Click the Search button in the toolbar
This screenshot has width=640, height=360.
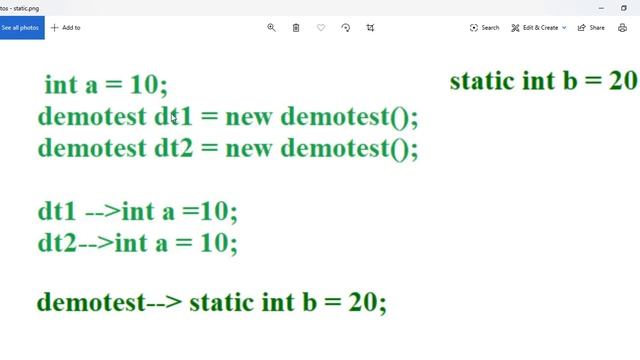[x=484, y=28]
